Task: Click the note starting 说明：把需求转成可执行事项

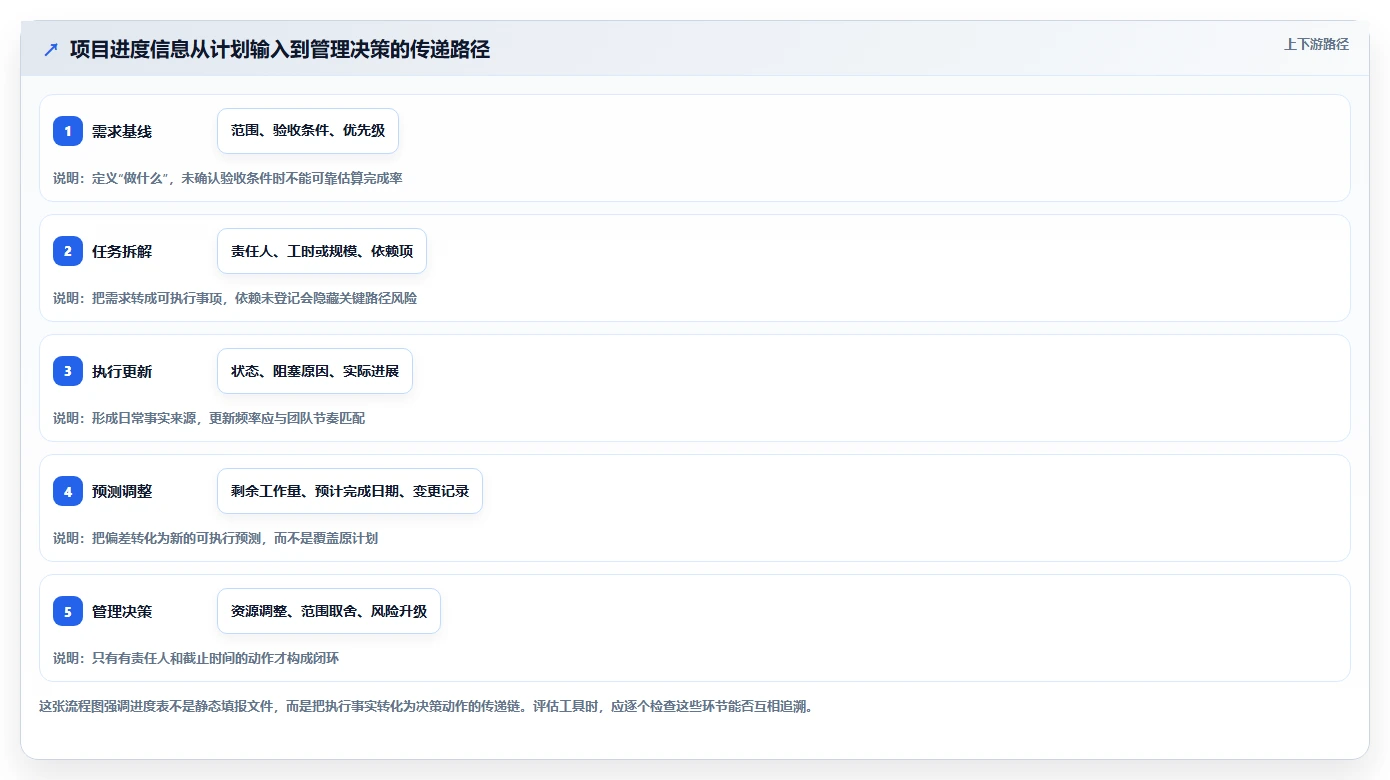Action: [x=235, y=298]
